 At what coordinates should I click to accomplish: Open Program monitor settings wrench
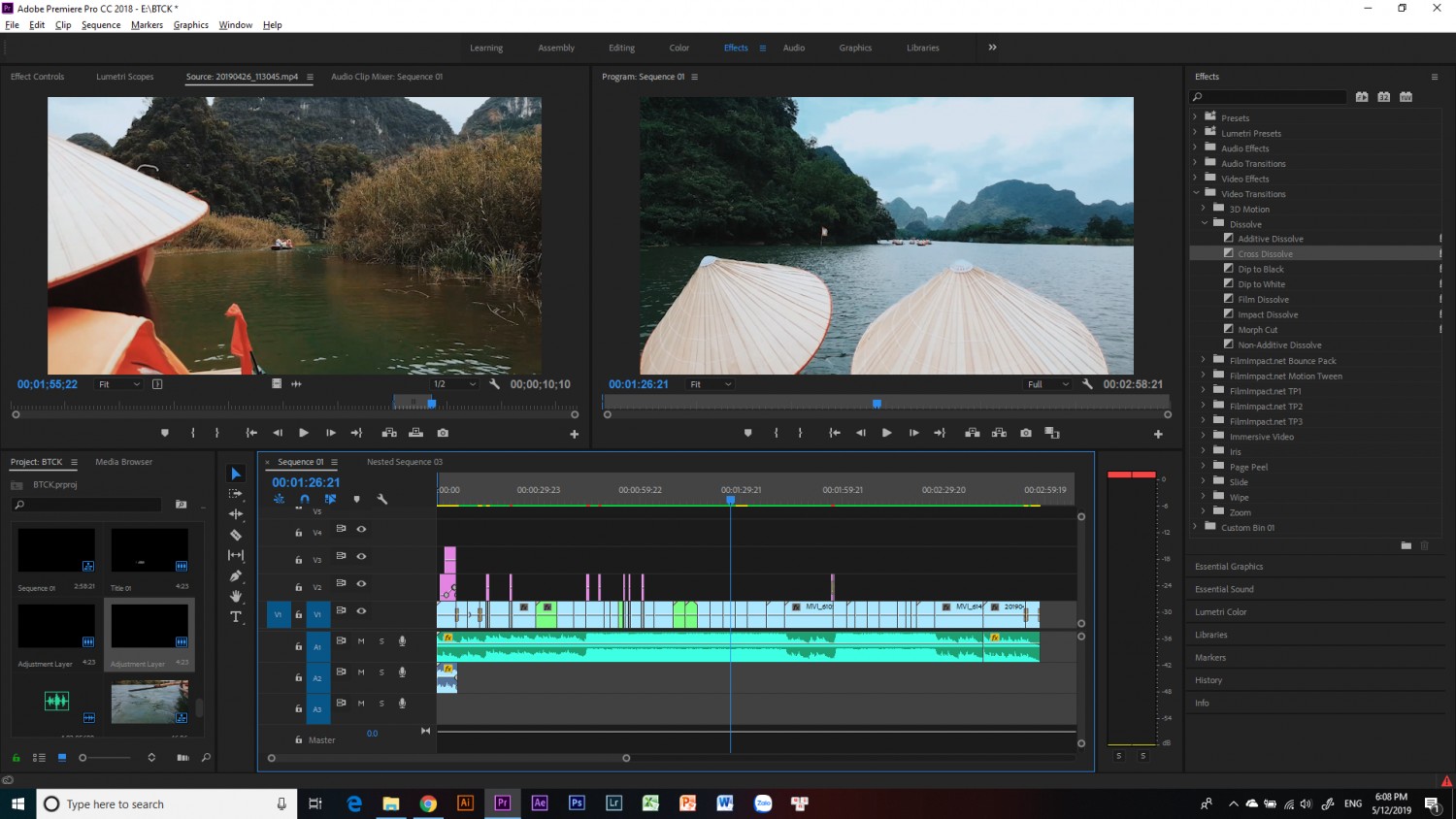point(1087,384)
